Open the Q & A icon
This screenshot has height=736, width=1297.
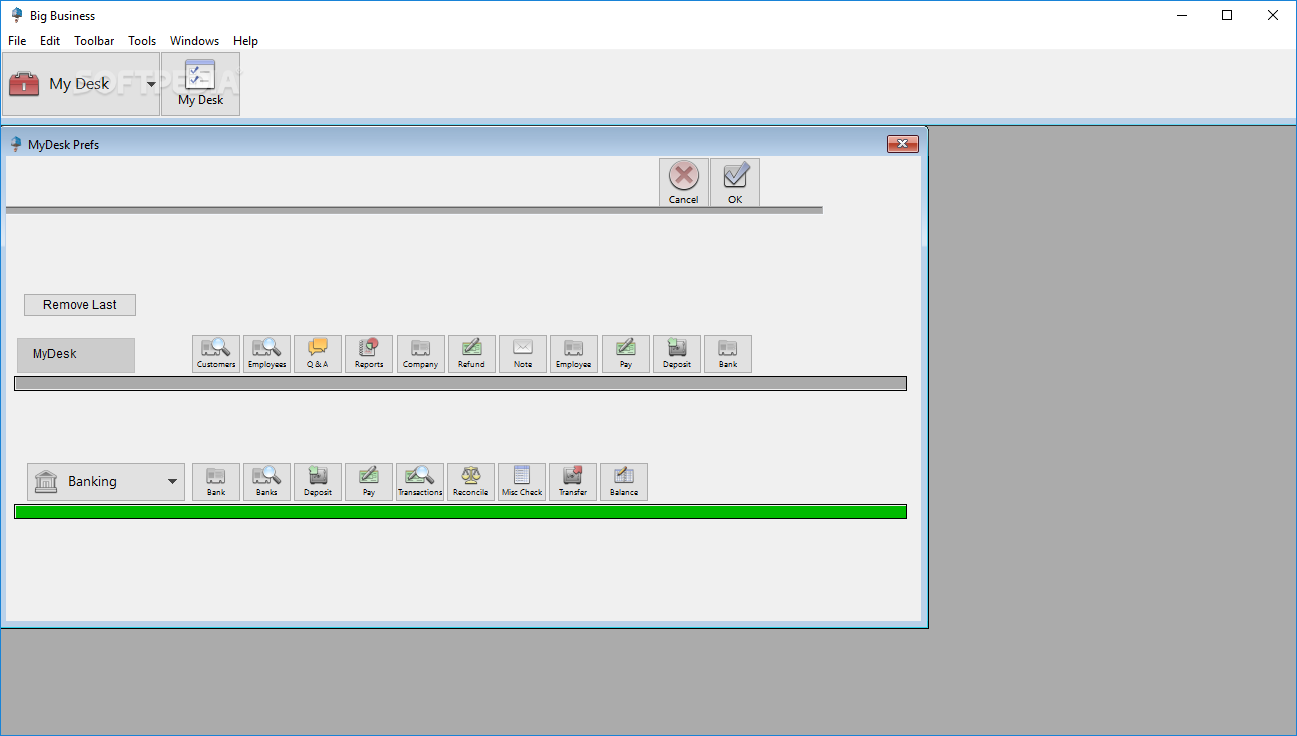pos(318,354)
